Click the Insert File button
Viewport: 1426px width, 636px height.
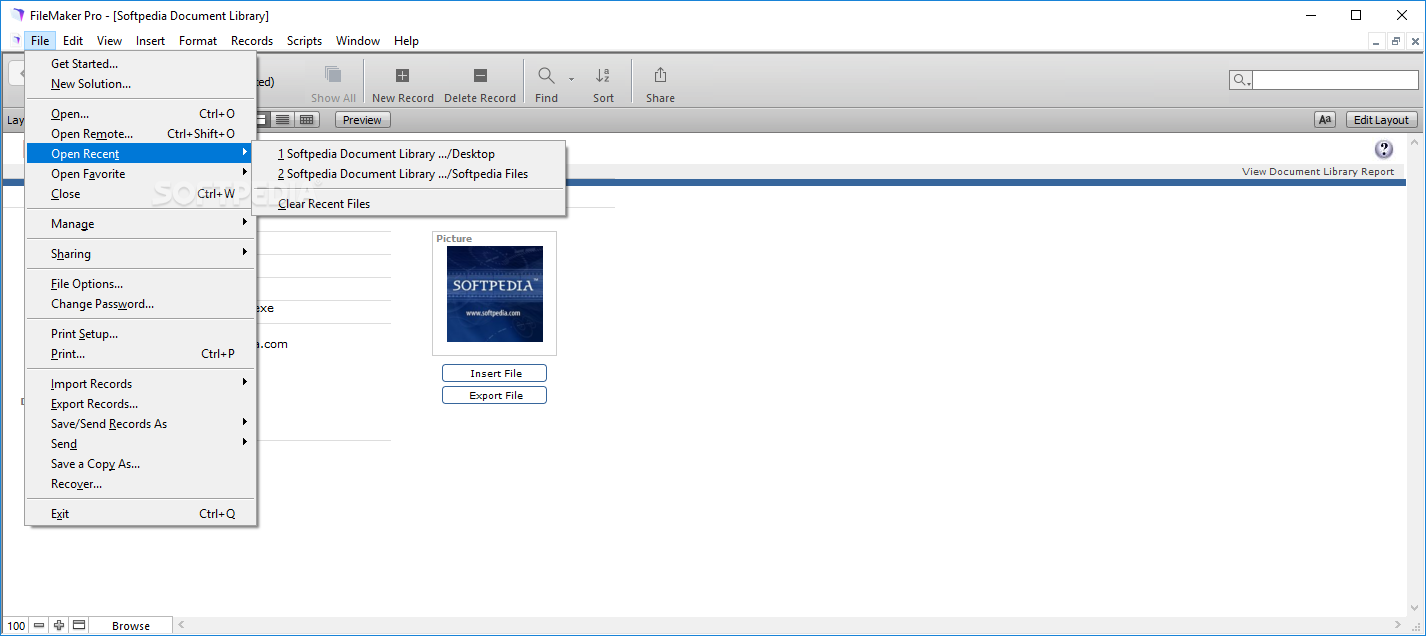point(496,373)
